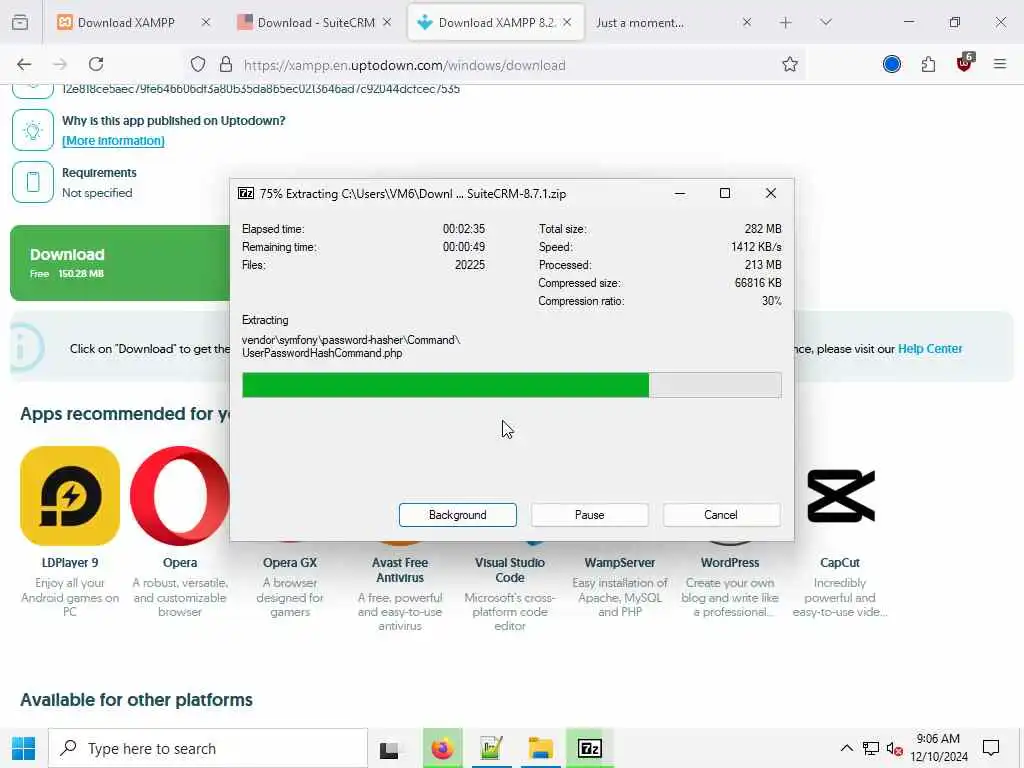Image resolution: width=1024 pixels, height=768 pixels.
Task: Click the taskbar search box
Action: point(208,748)
